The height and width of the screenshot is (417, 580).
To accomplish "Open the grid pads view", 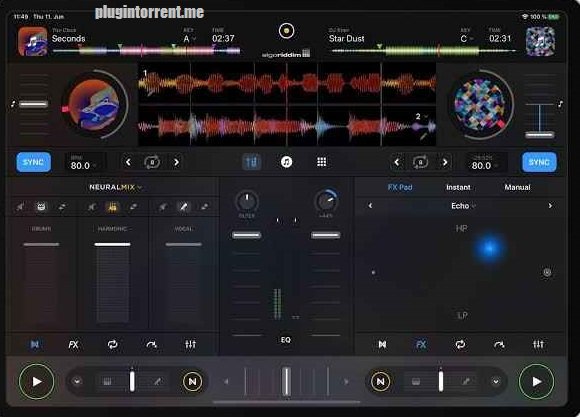I will tap(321, 162).
